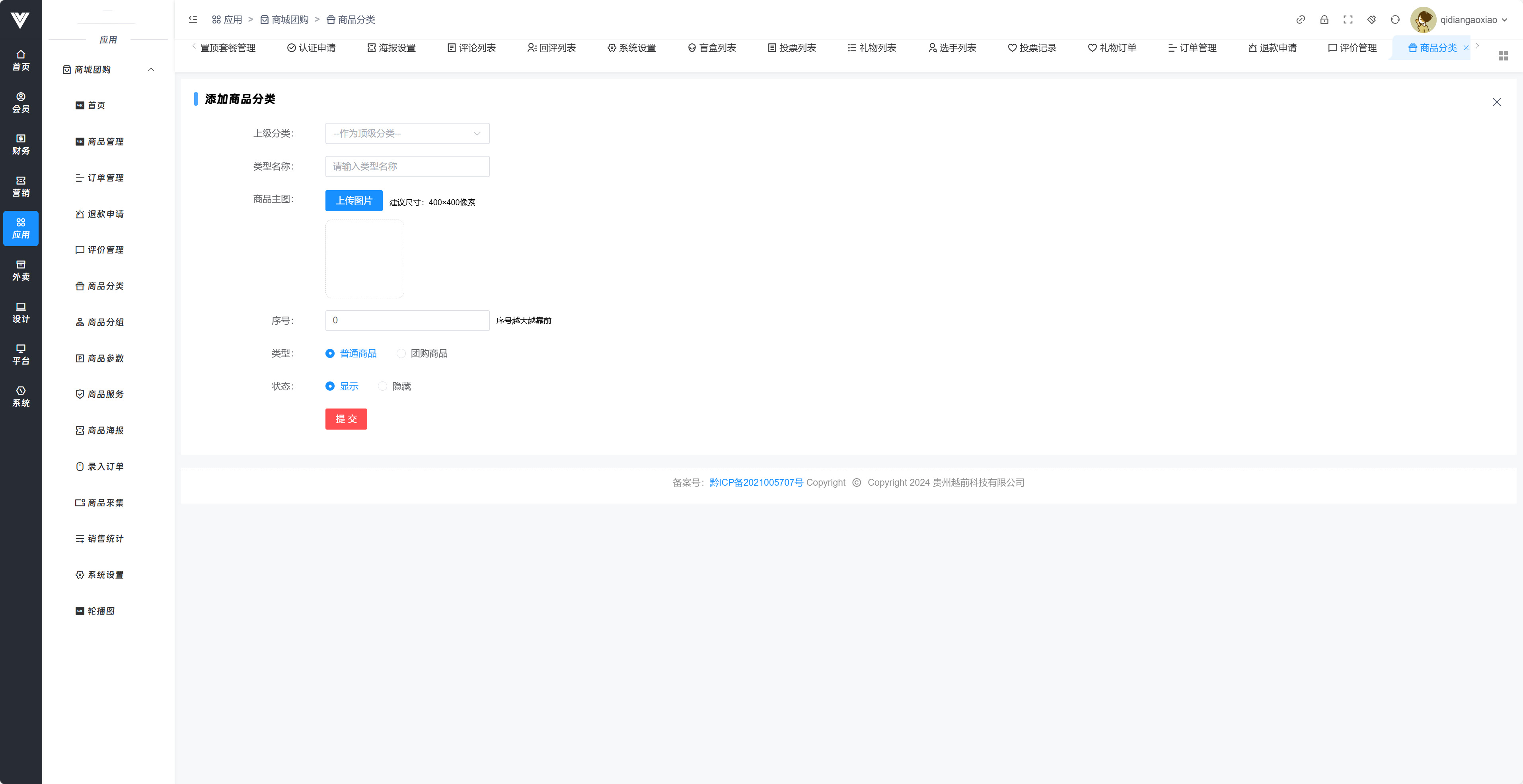Open the 营销 section in left rail
The image size is (1523, 784).
(21, 186)
